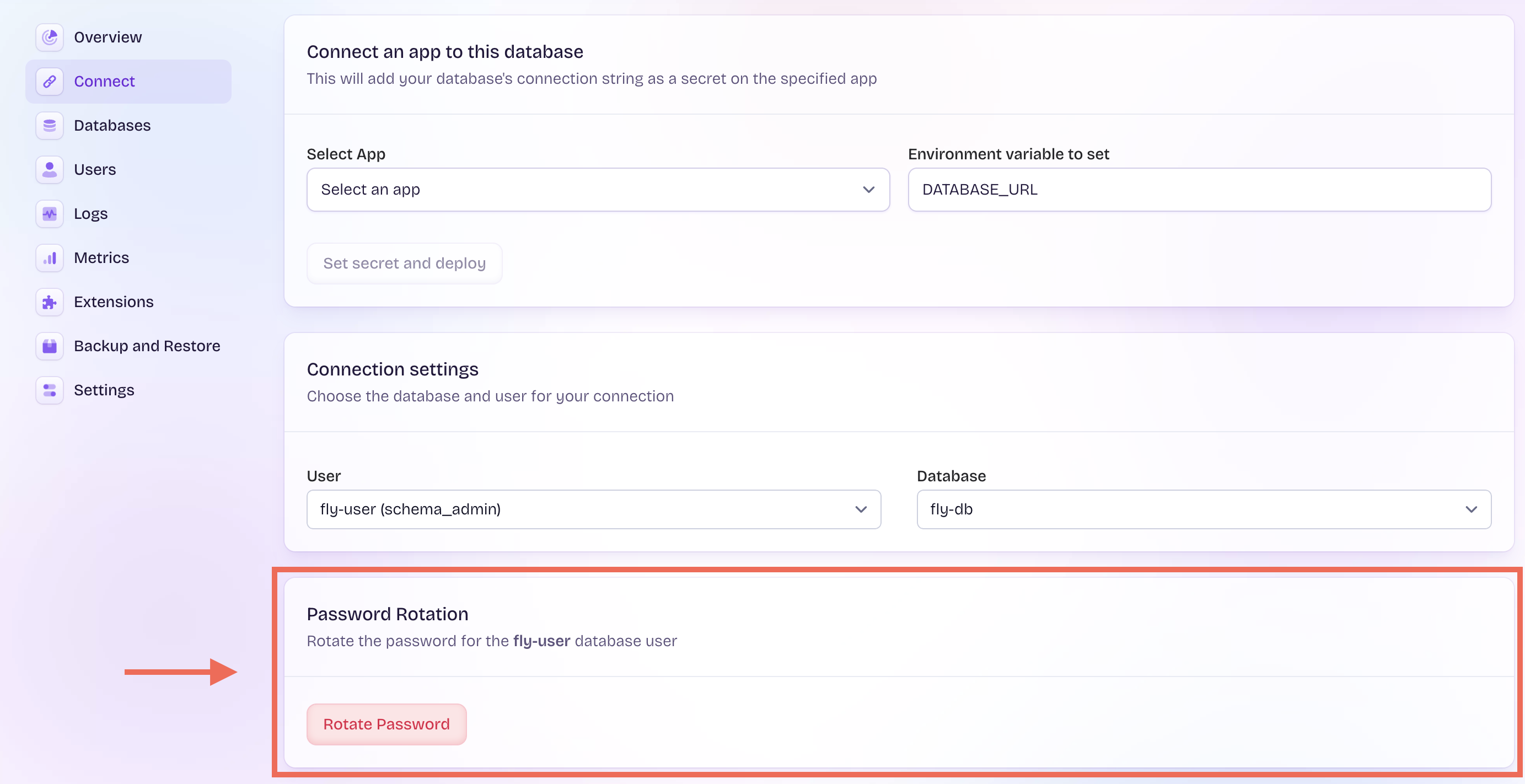Viewport: 1525px width, 784px height.
Task: Click the Settings toggles icon
Action: pyautogui.click(x=50, y=390)
